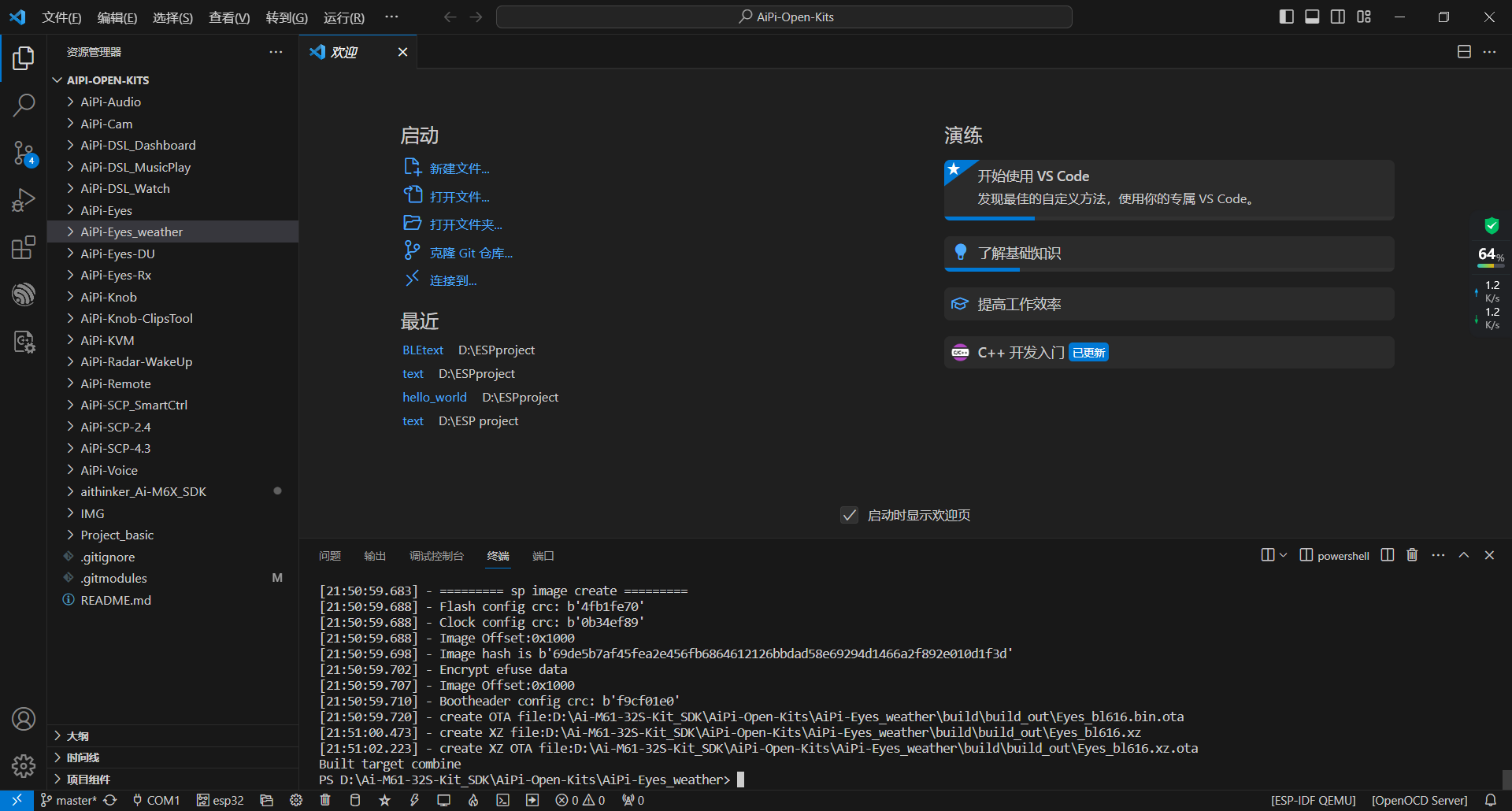
Task: Click the master* branch in status bar
Action: (68, 800)
